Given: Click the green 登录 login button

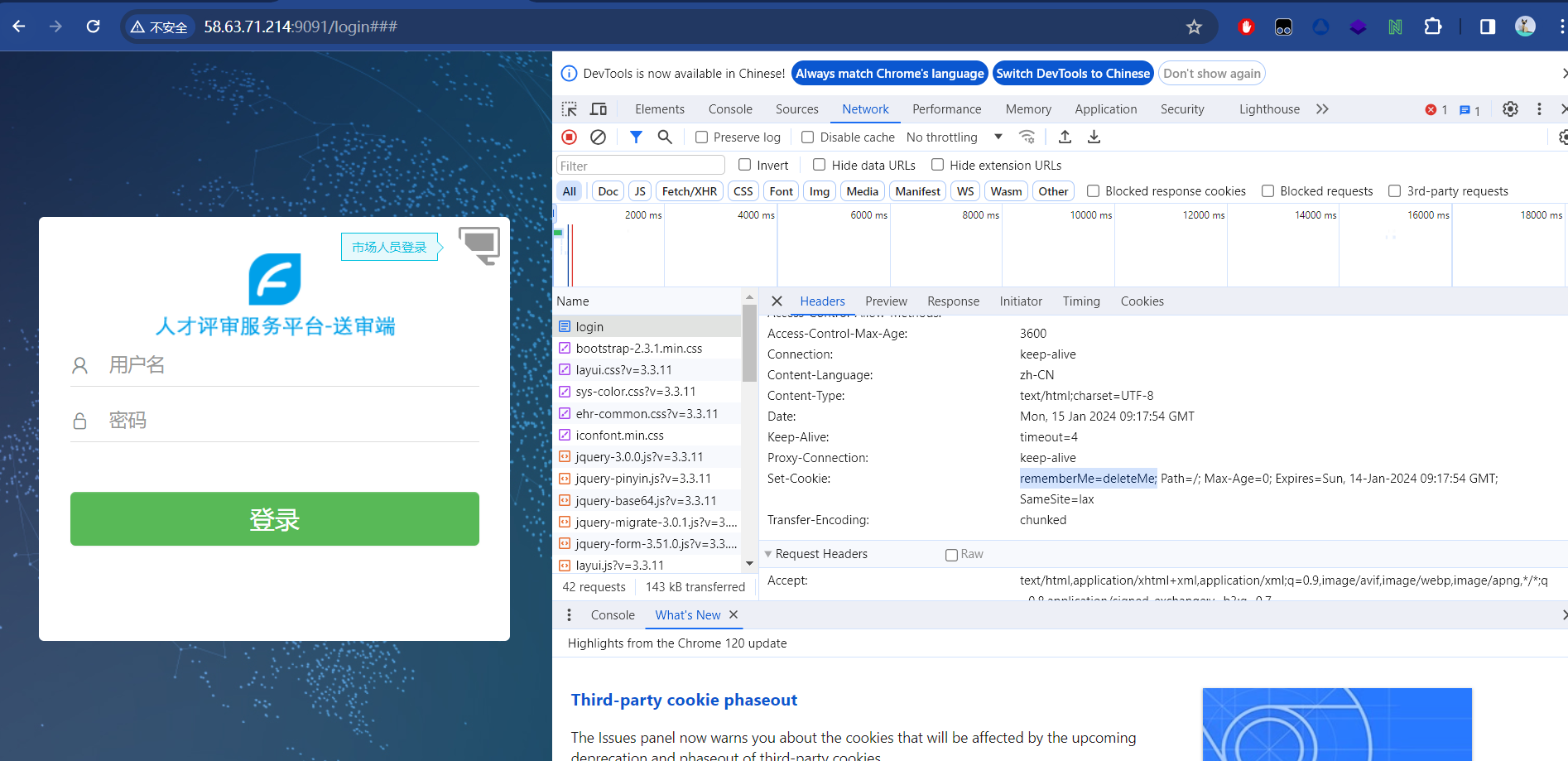Looking at the screenshot, I should tap(275, 519).
